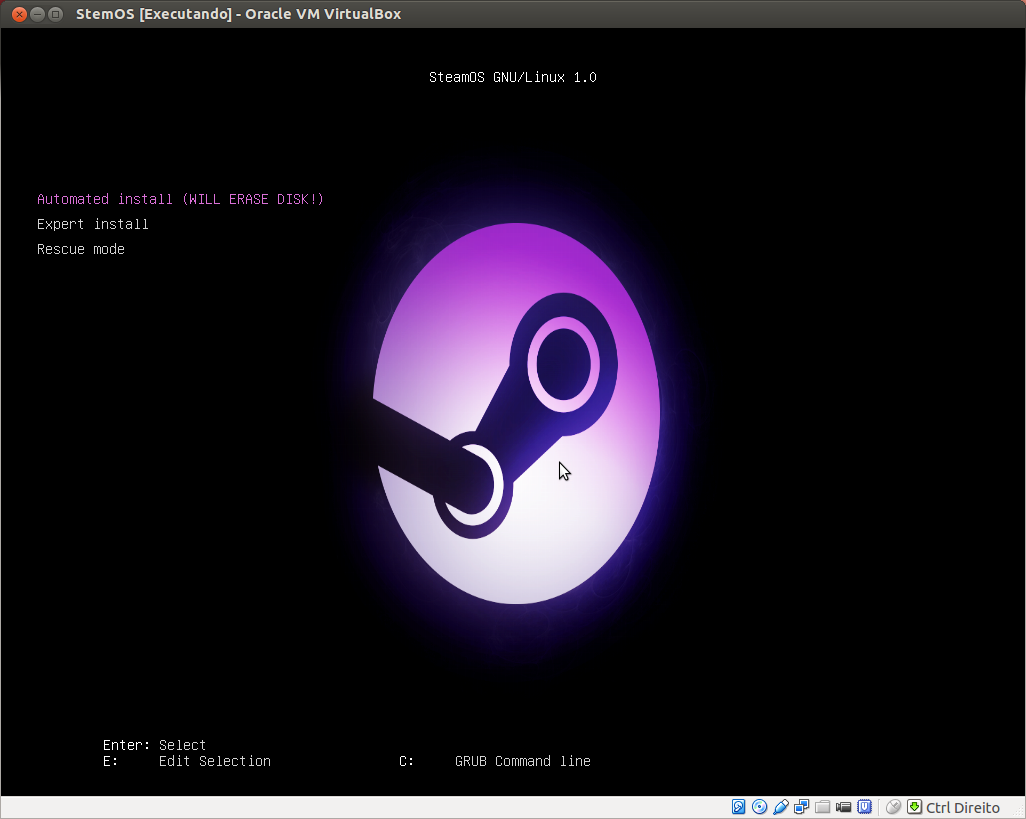This screenshot has width=1026, height=819.
Task: Click the SteamOS GNU/Linux 1.0 heading
Action: (512, 77)
